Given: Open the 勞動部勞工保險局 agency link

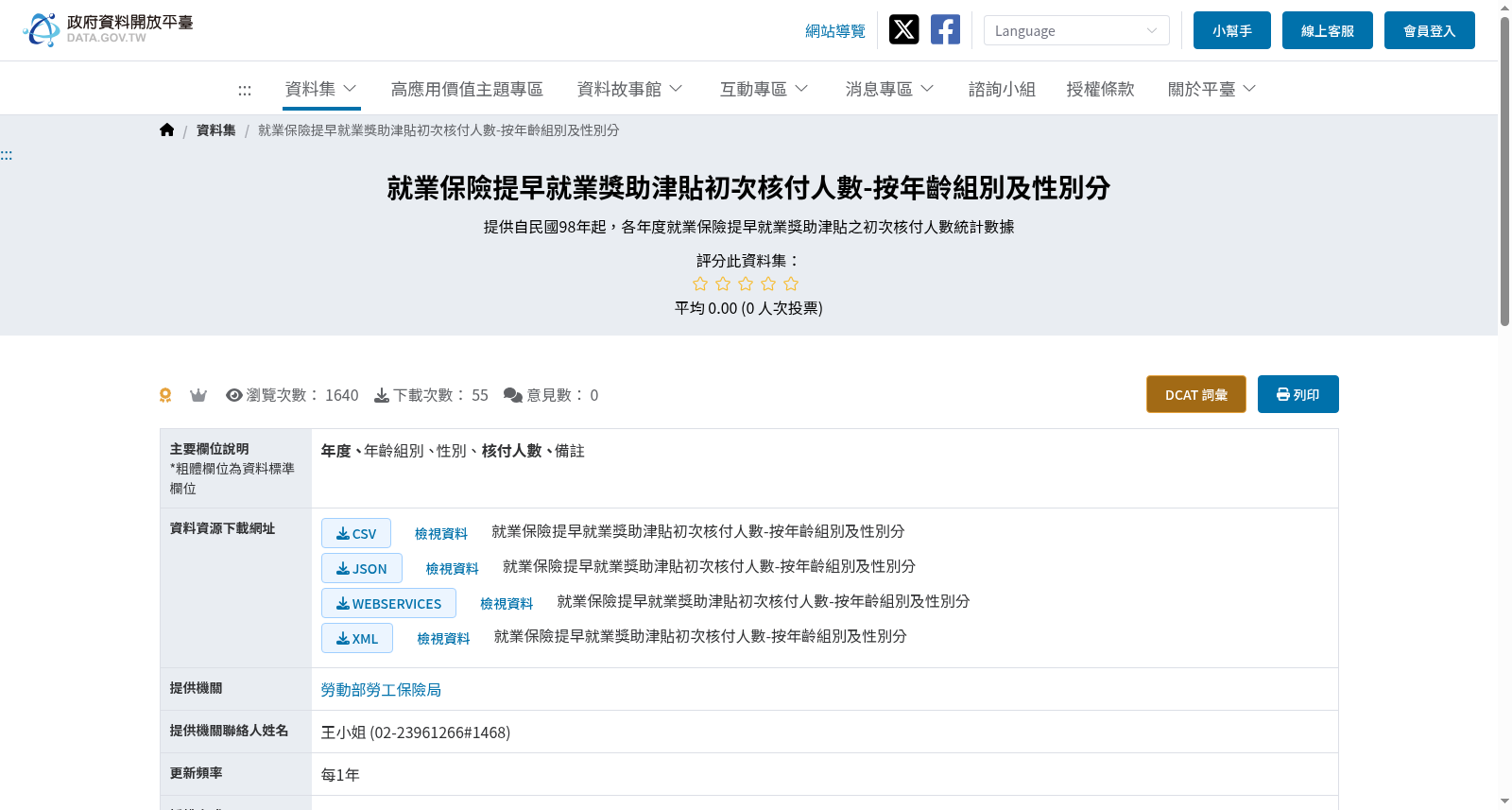Looking at the screenshot, I should tap(381, 690).
